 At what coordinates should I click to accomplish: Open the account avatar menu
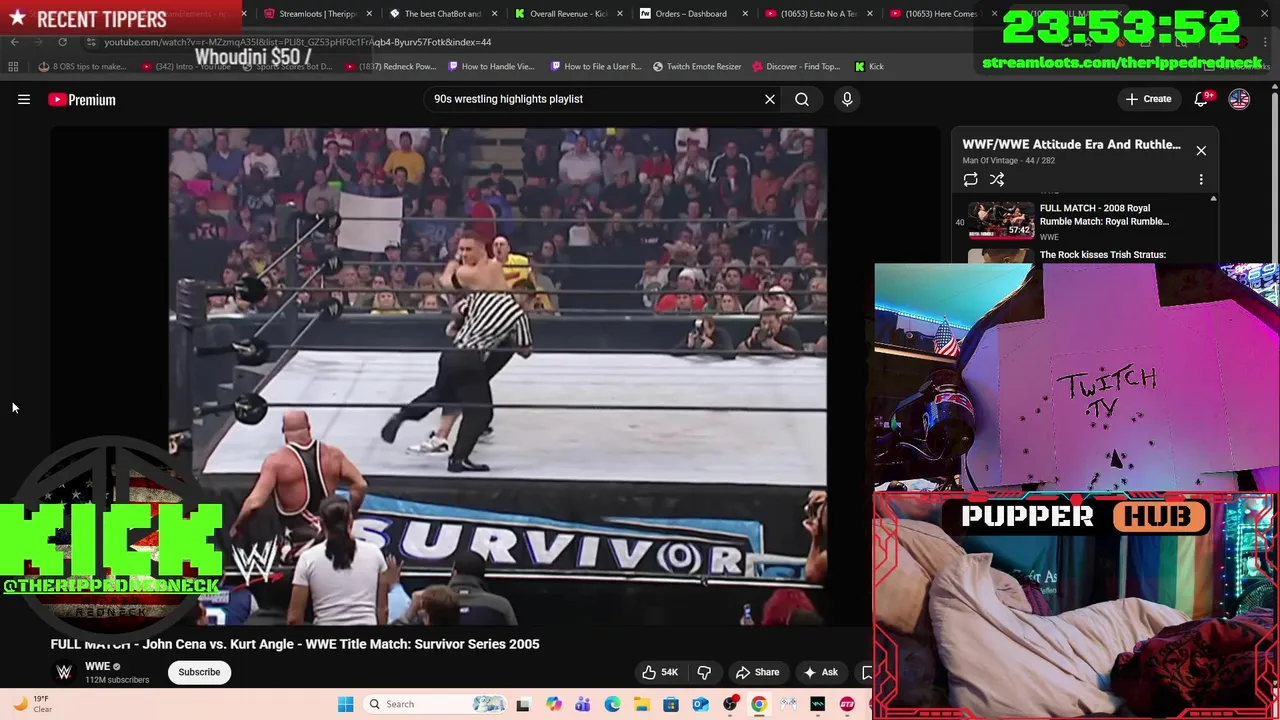(x=1239, y=99)
